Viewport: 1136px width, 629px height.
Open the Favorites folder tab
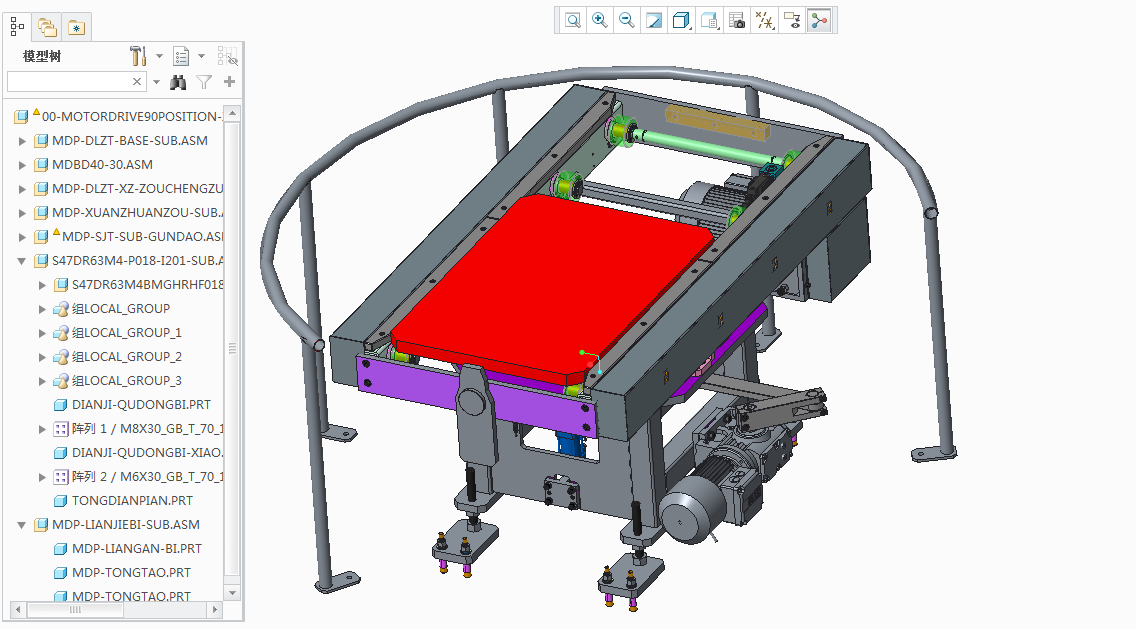[x=75, y=26]
